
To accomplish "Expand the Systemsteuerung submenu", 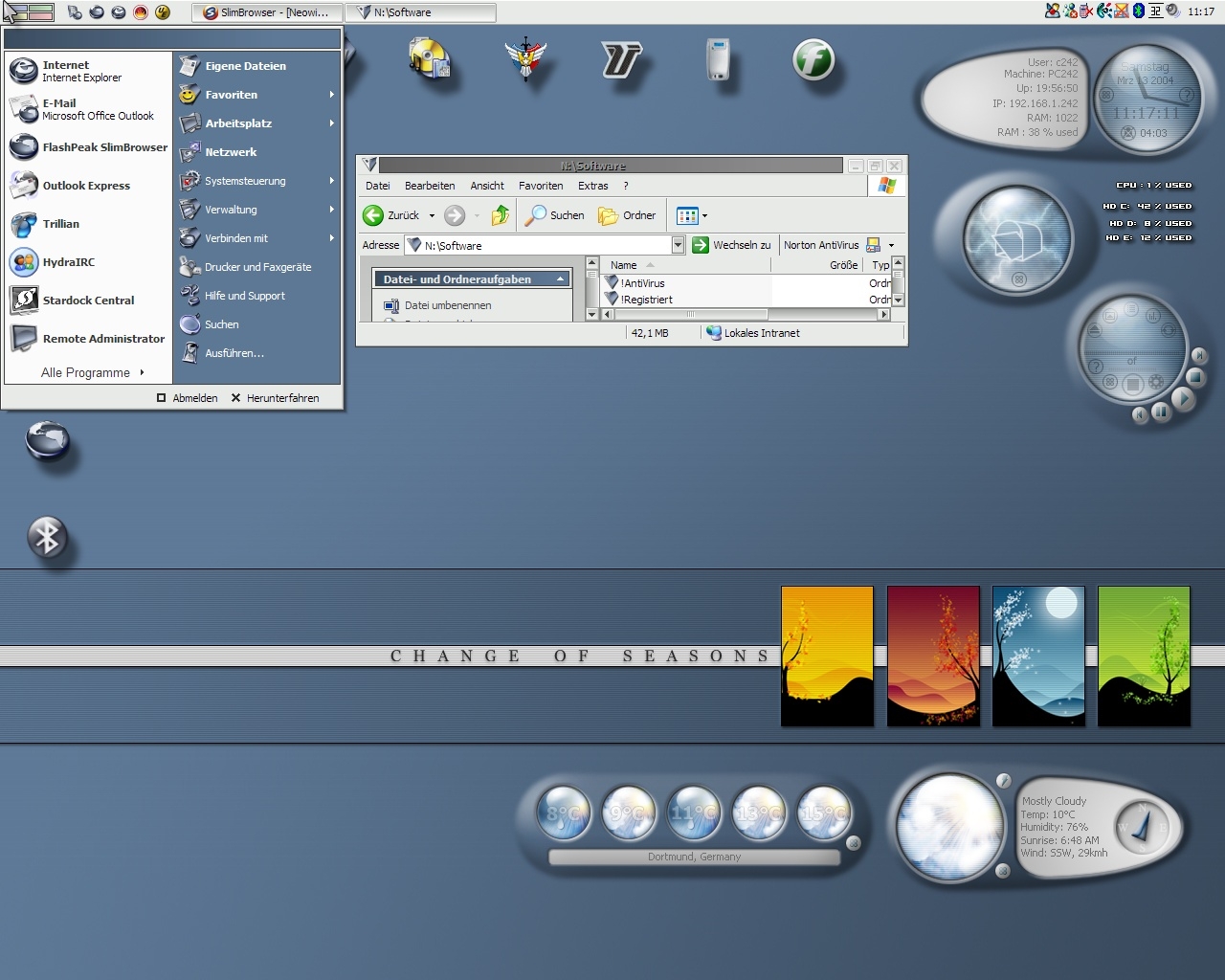I will [x=256, y=181].
